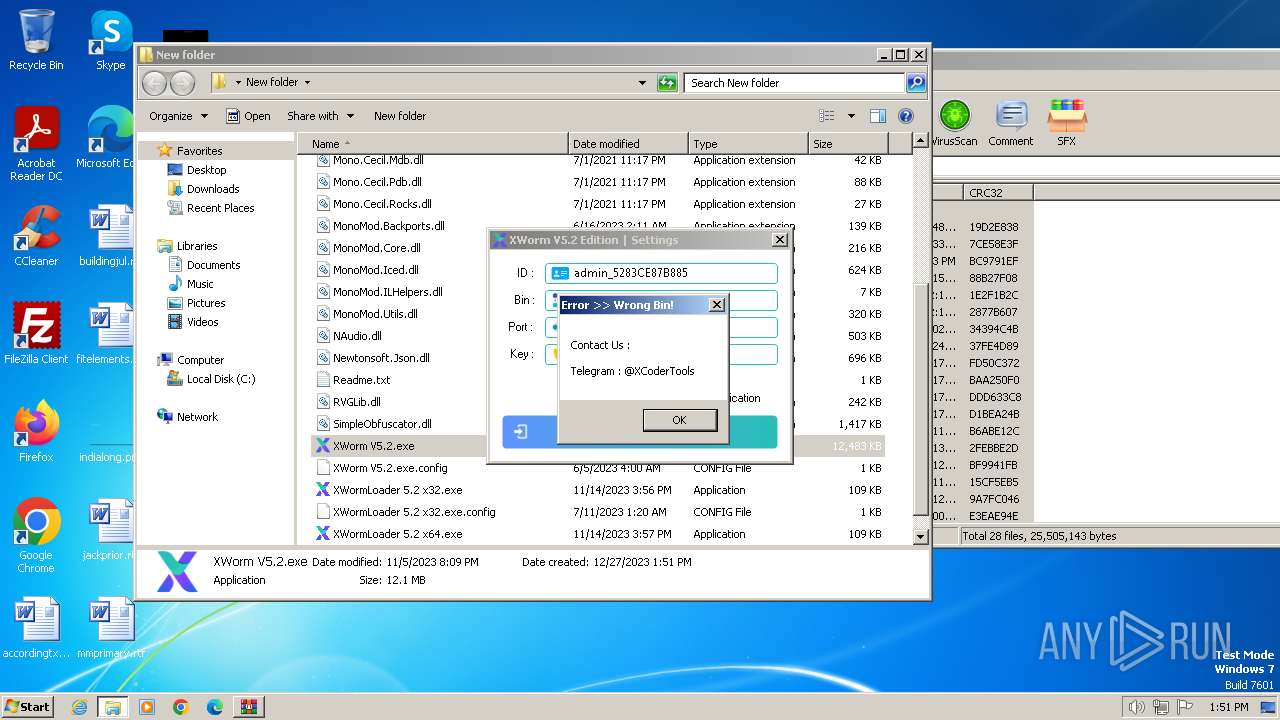Select Libraries in navigation pane
1280x720 pixels.
pos(197,246)
